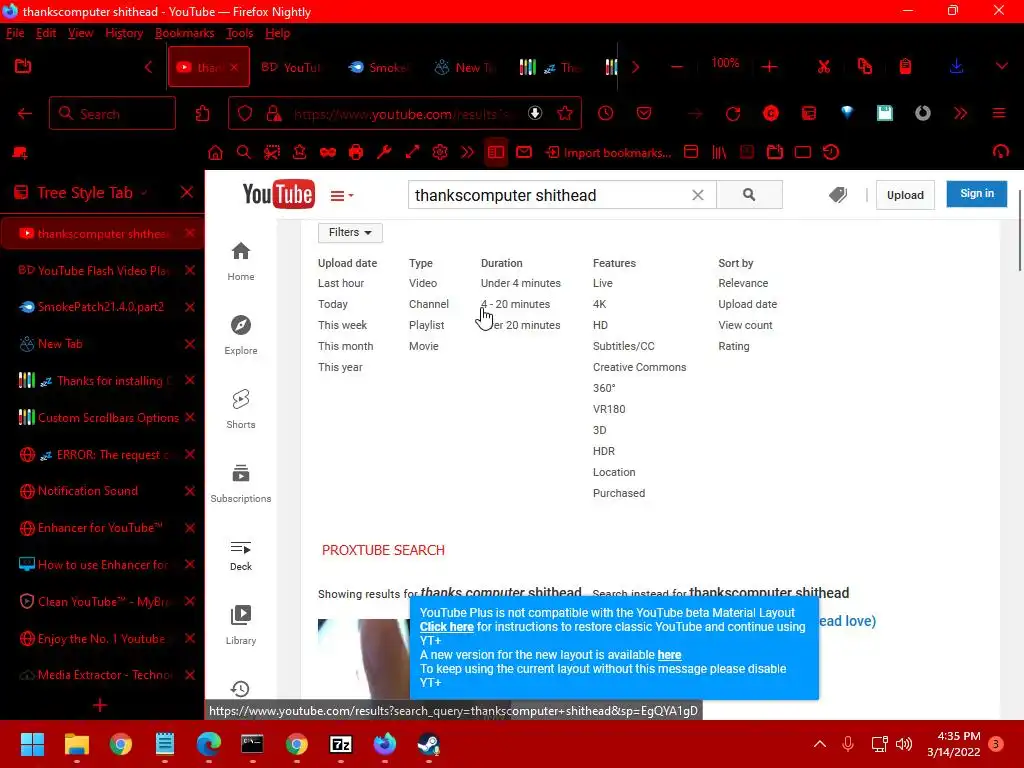Image resolution: width=1024 pixels, height=768 pixels.
Task: Open the Firefox hamburger menu
Action: [999, 114]
